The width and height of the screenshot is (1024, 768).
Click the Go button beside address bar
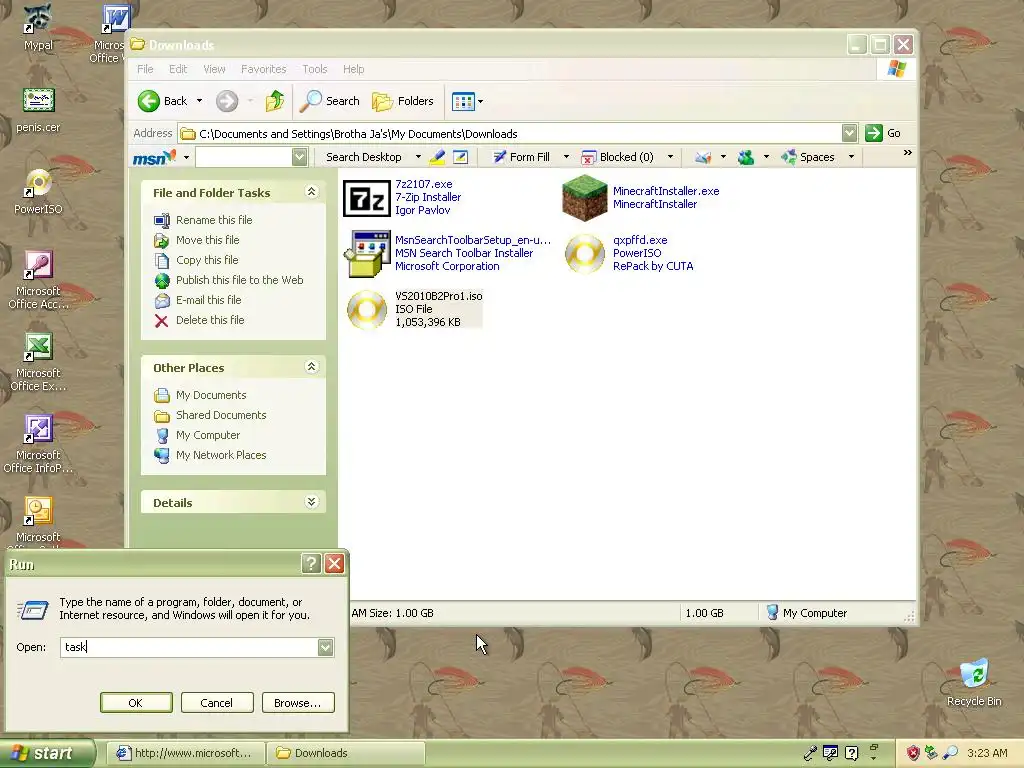point(884,133)
